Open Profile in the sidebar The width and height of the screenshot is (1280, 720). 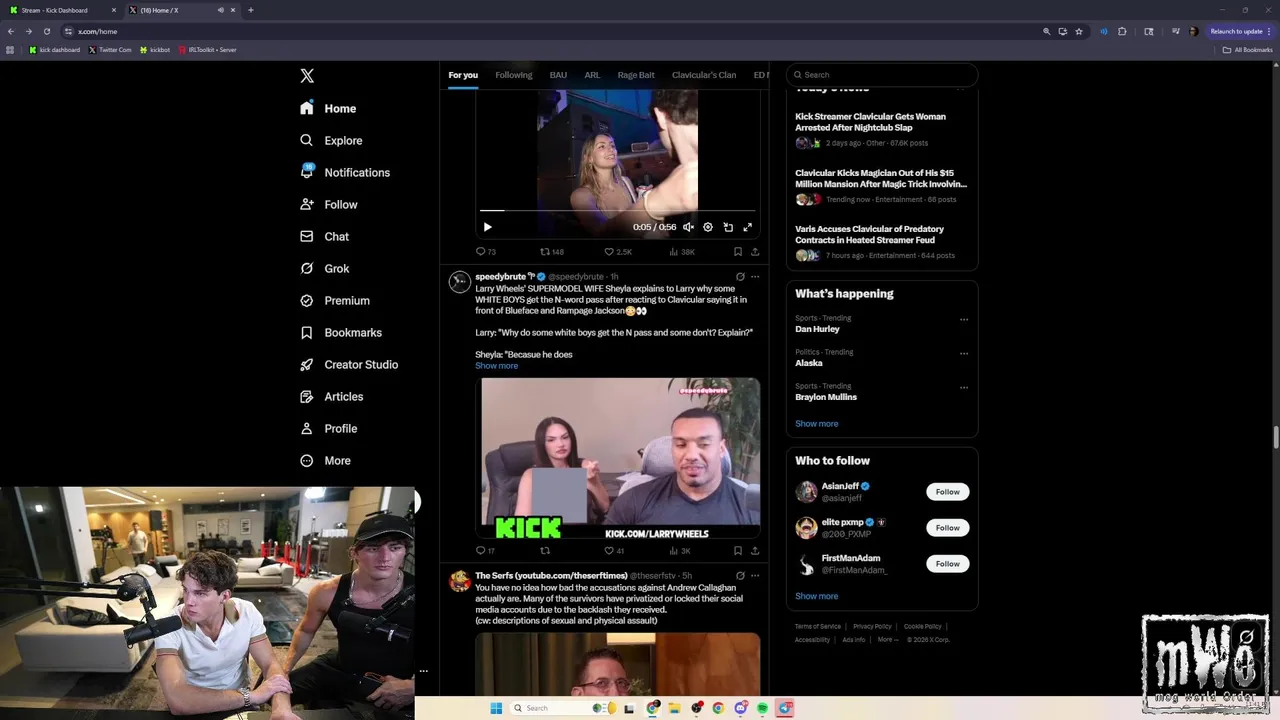328,428
